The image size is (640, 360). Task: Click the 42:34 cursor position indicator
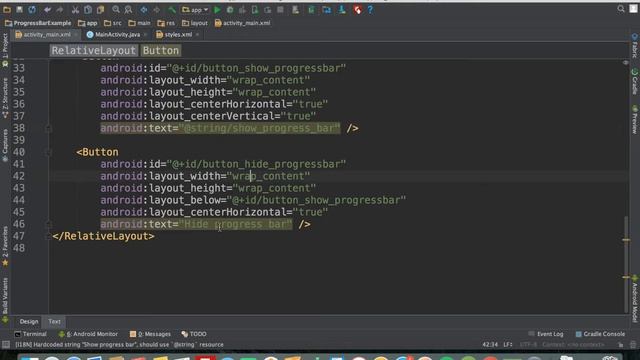point(490,344)
